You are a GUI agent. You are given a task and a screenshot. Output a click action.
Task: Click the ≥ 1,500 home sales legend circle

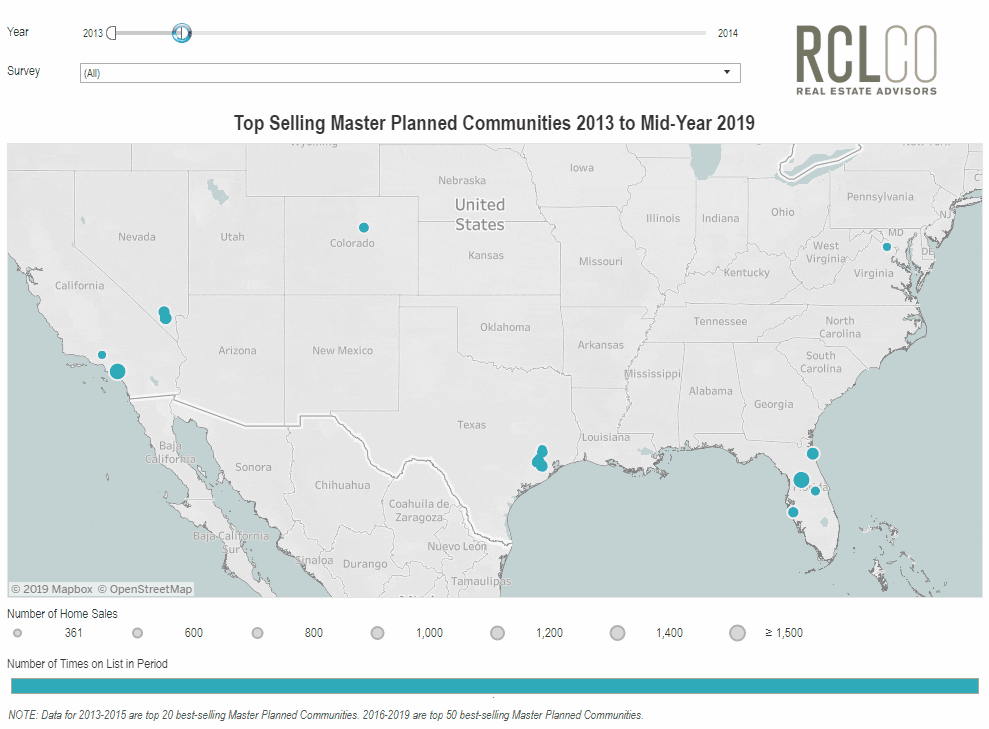coord(737,633)
